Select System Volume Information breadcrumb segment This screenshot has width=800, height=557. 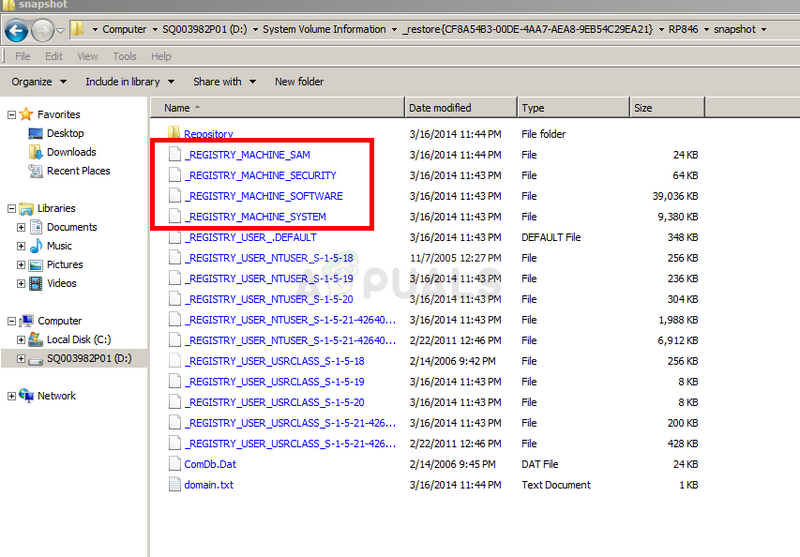(324, 29)
